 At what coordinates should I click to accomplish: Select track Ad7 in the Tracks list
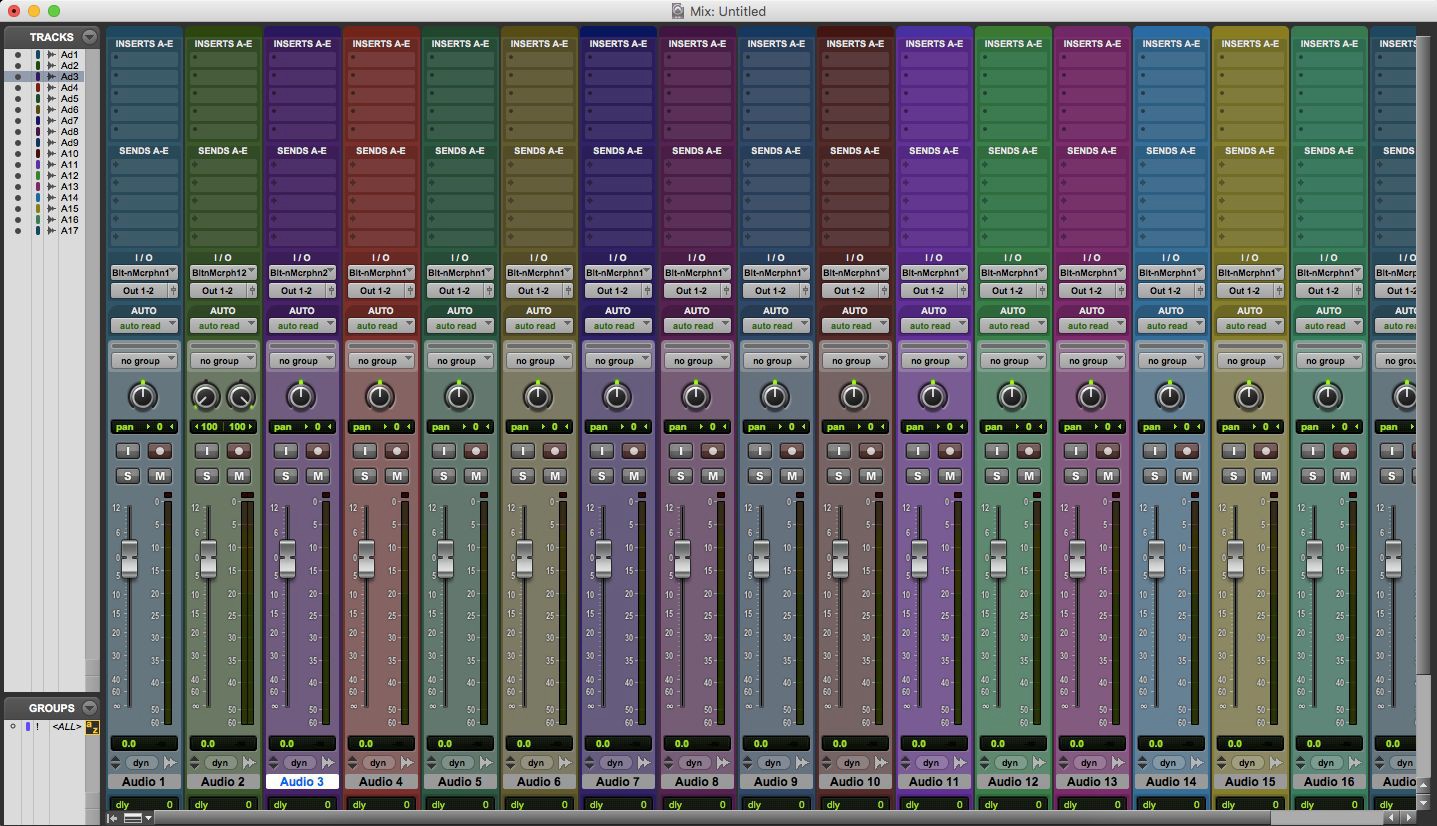tap(69, 121)
